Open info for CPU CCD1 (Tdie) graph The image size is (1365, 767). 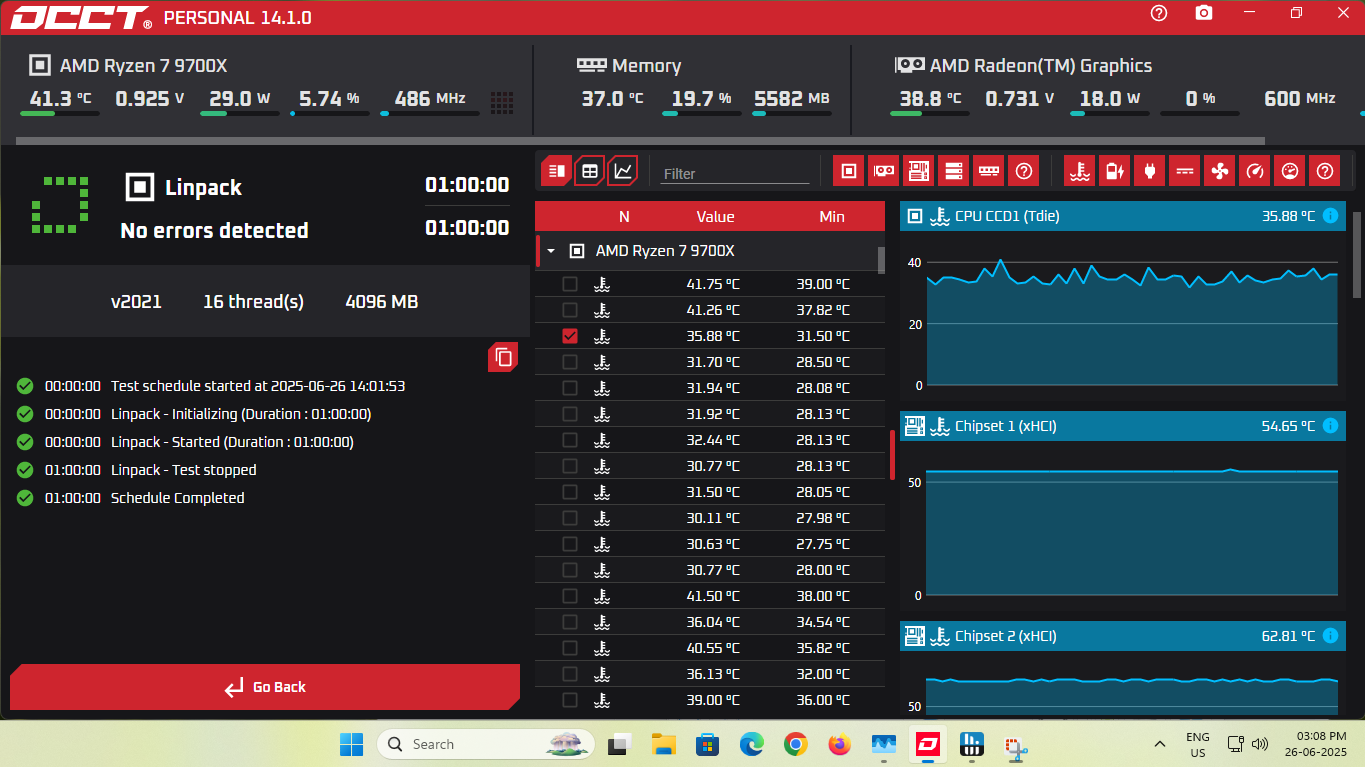[x=1330, y=216]
